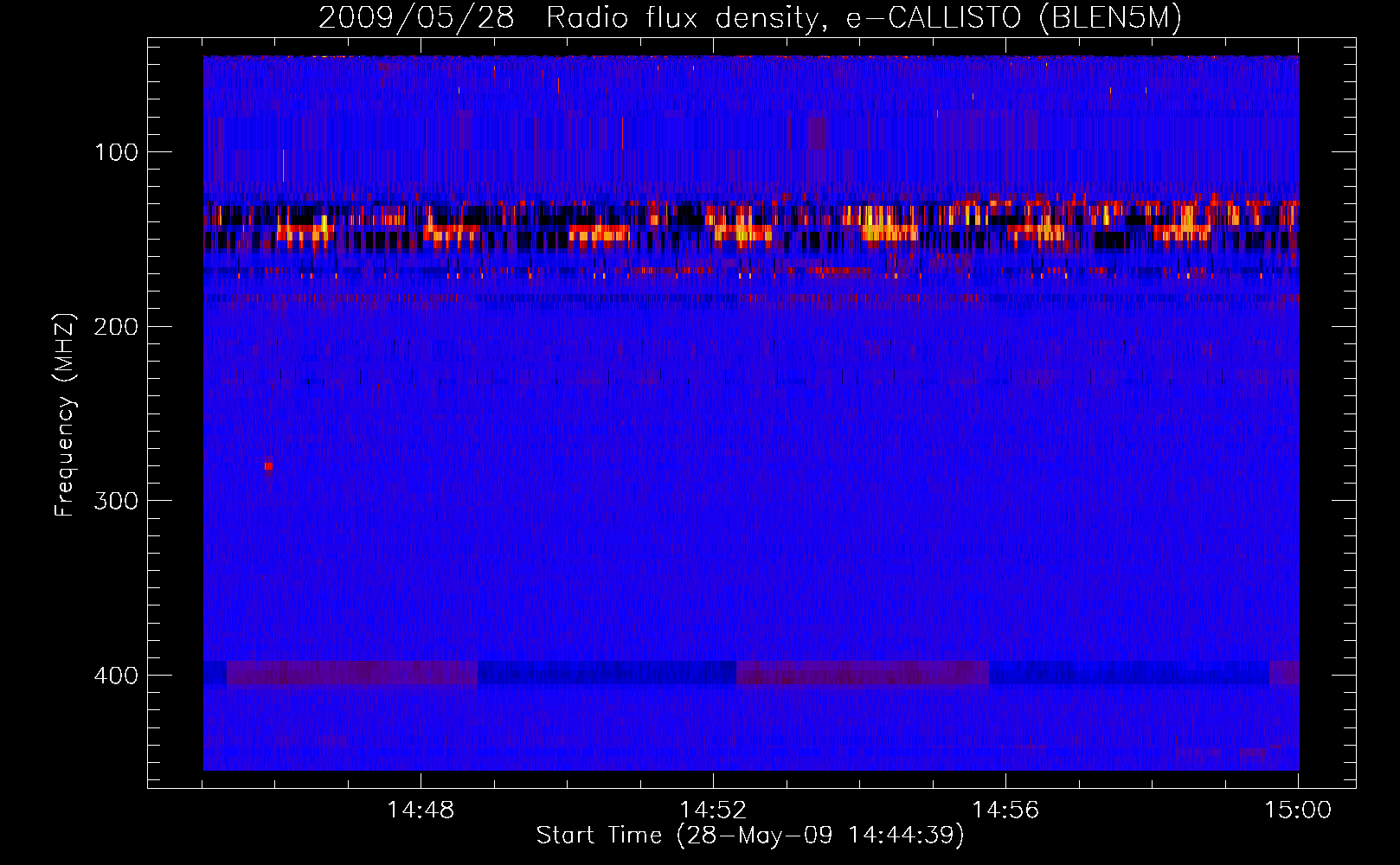
Task: Click the plot title "2009/05/28 Radio flux density, e-CALLISTO (BLEN5M)"
Action: click(x=750, y=17)
